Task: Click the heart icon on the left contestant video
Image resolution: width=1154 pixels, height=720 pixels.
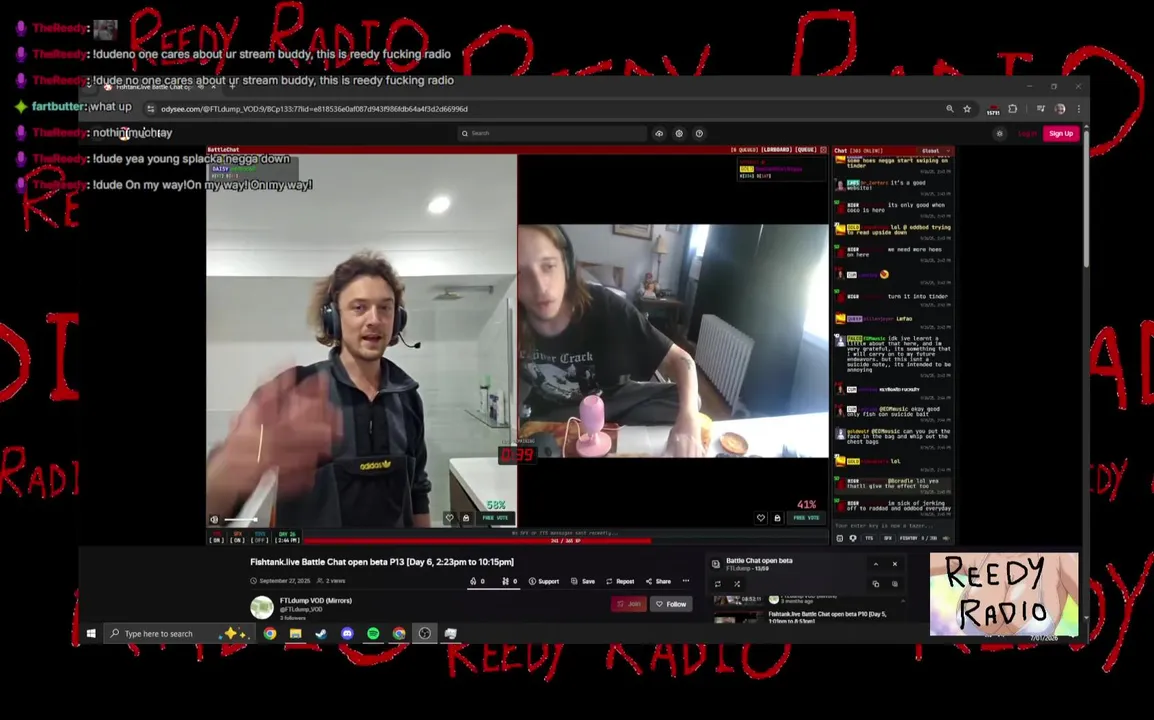Action: pos(450,518)
